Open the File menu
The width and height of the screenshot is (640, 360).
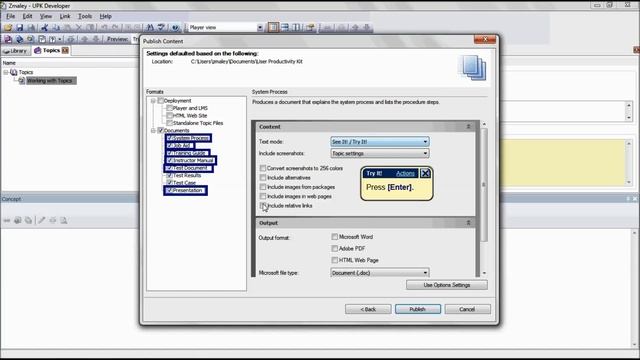pyautogui.click(x=11, y=16)
